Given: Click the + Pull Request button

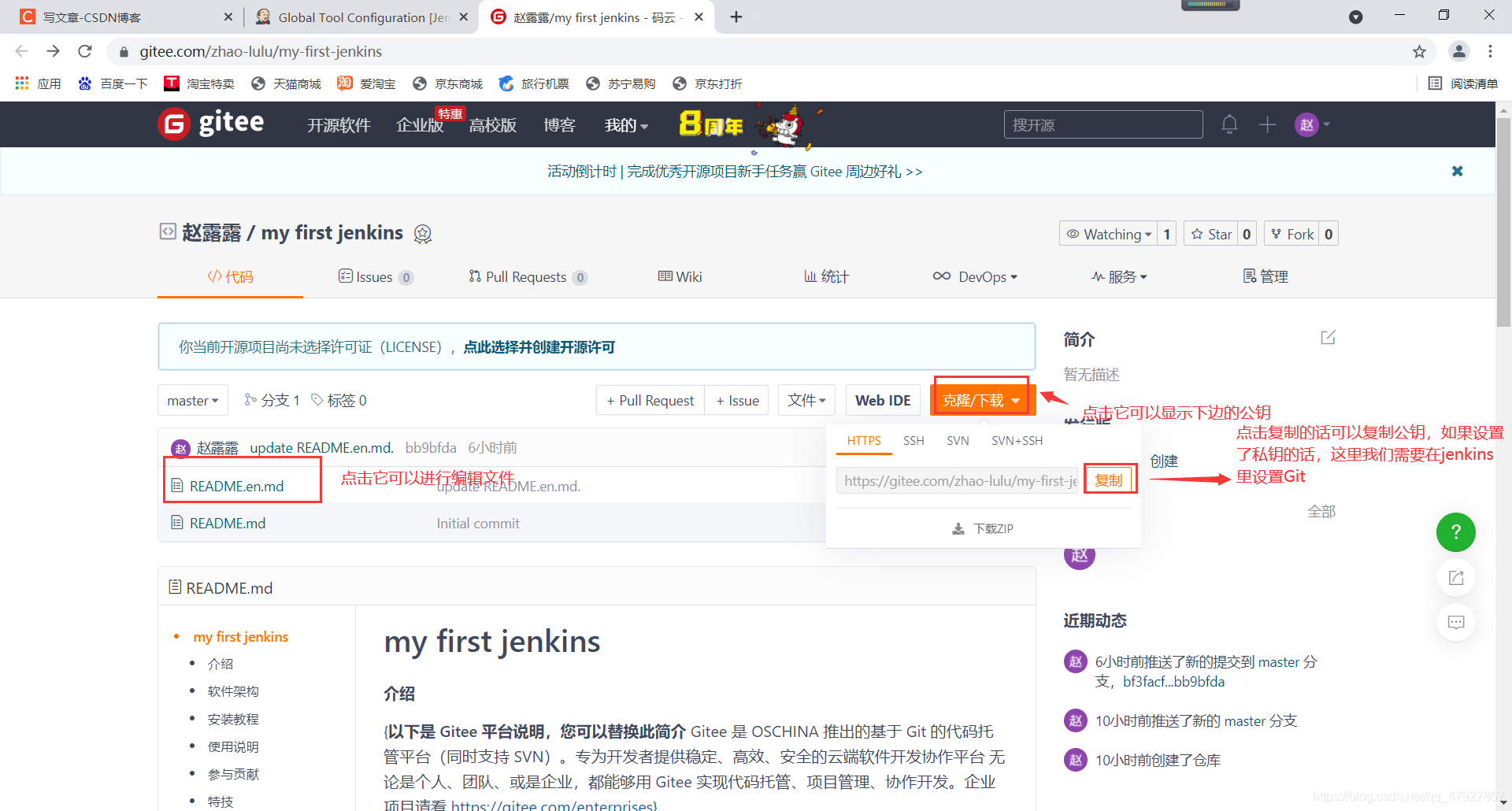Looking at the screenshot, I should [x=650, y=401].
